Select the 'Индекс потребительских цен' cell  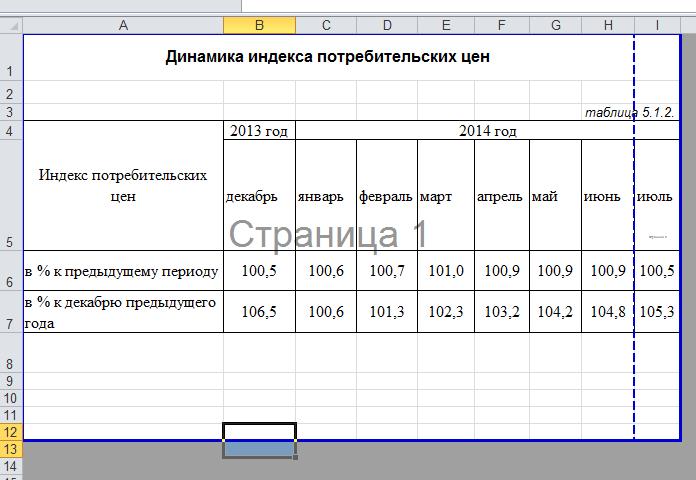click(123, 186)
